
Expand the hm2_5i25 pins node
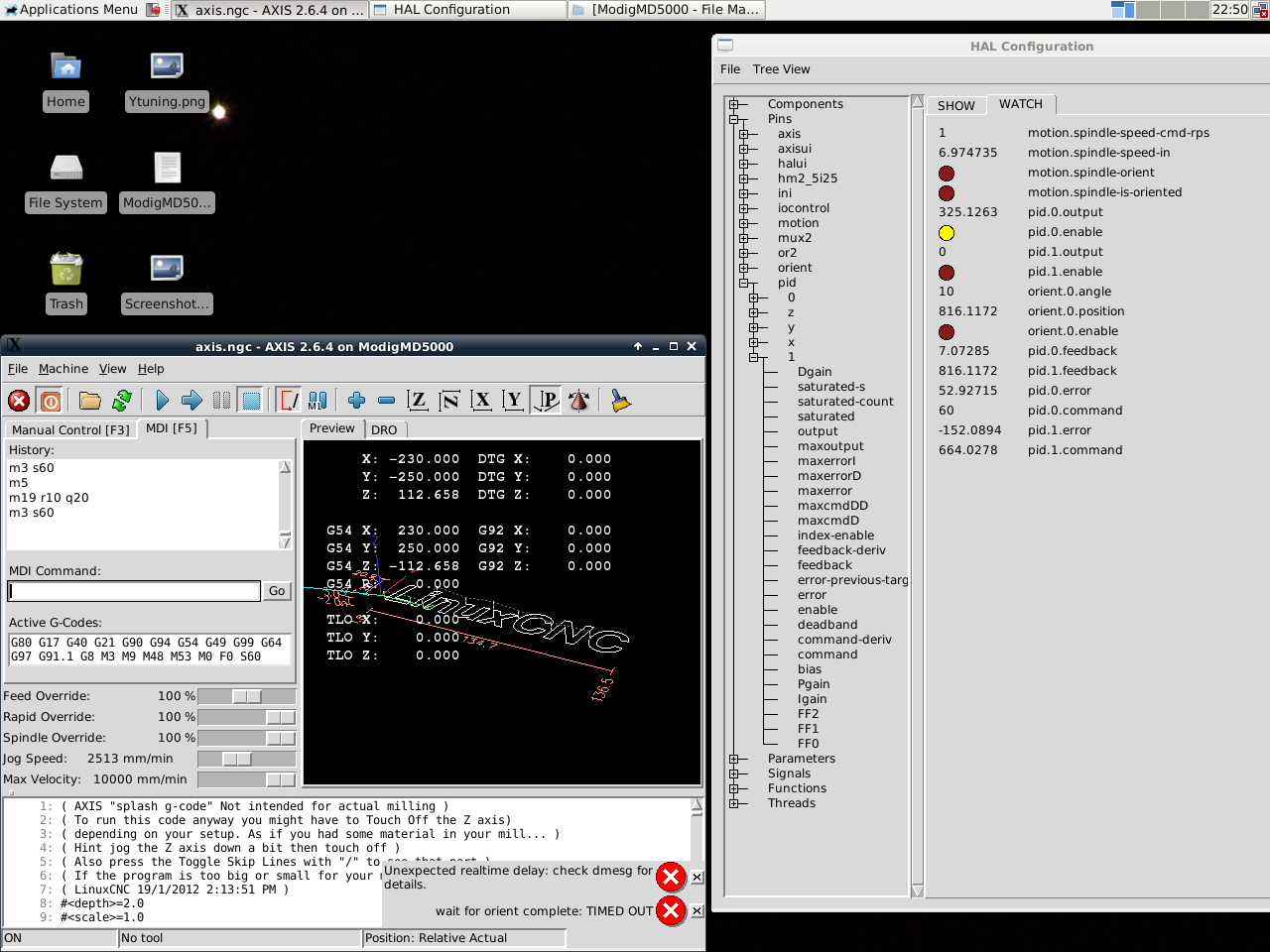[x=743, y=178]
